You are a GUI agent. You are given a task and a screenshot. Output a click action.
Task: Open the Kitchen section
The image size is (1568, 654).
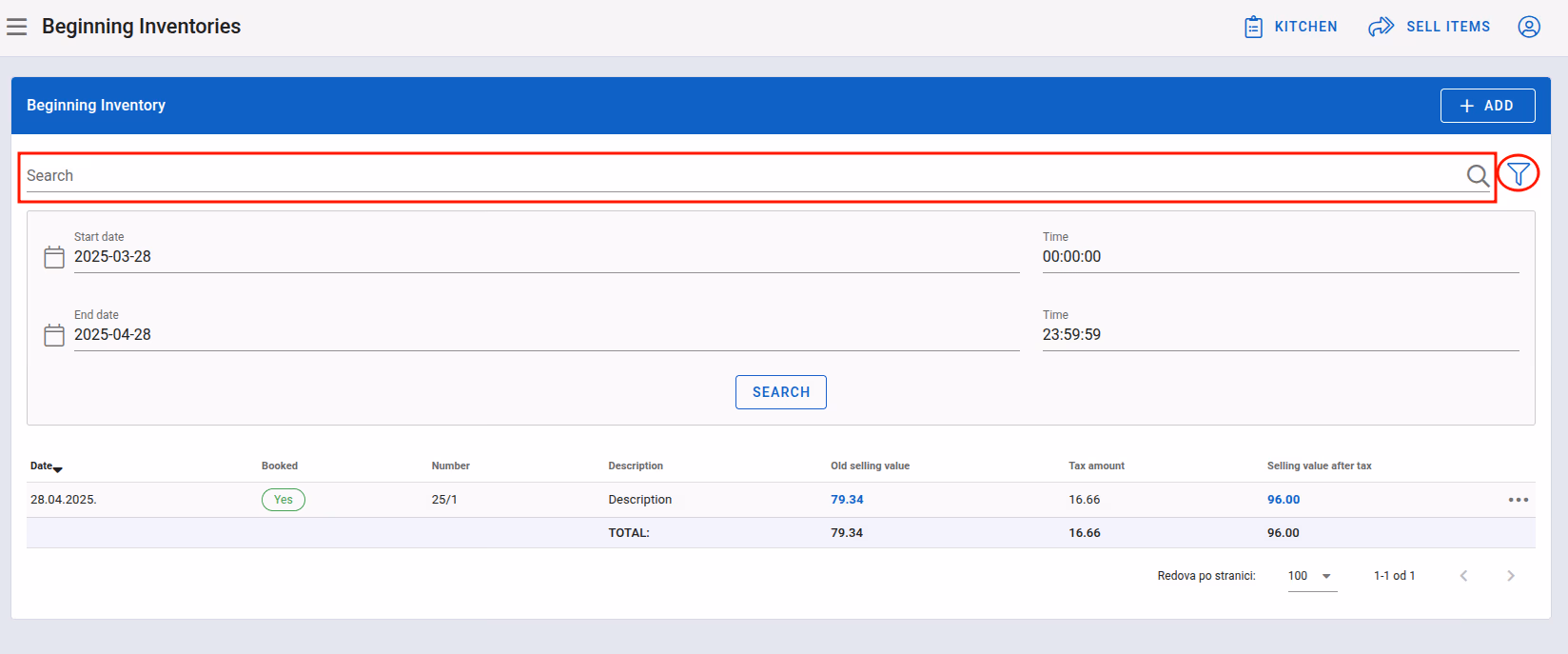pyautogui.click(x=1291, y=27)
